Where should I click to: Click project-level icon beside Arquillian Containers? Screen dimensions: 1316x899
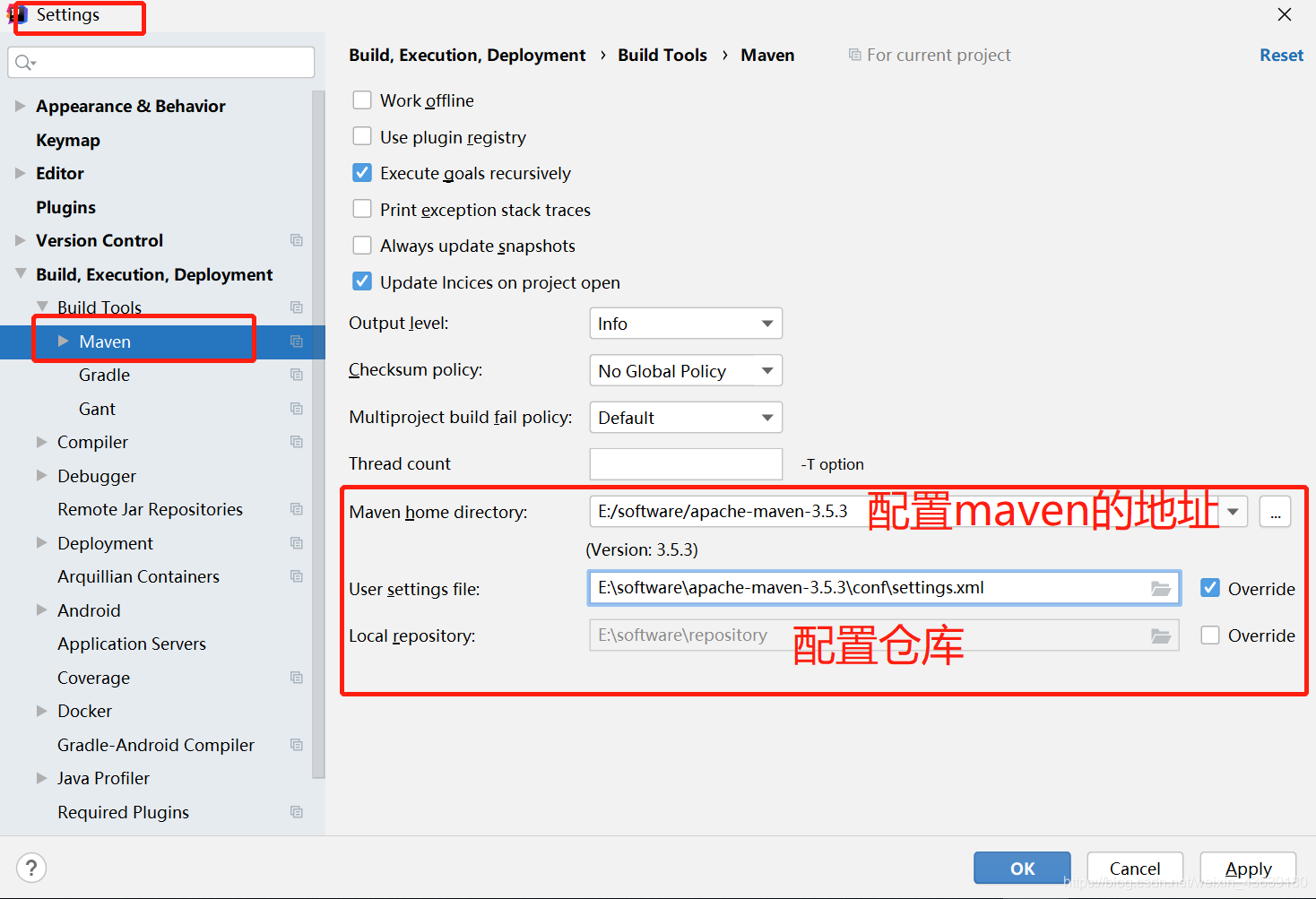click(297, 576)
